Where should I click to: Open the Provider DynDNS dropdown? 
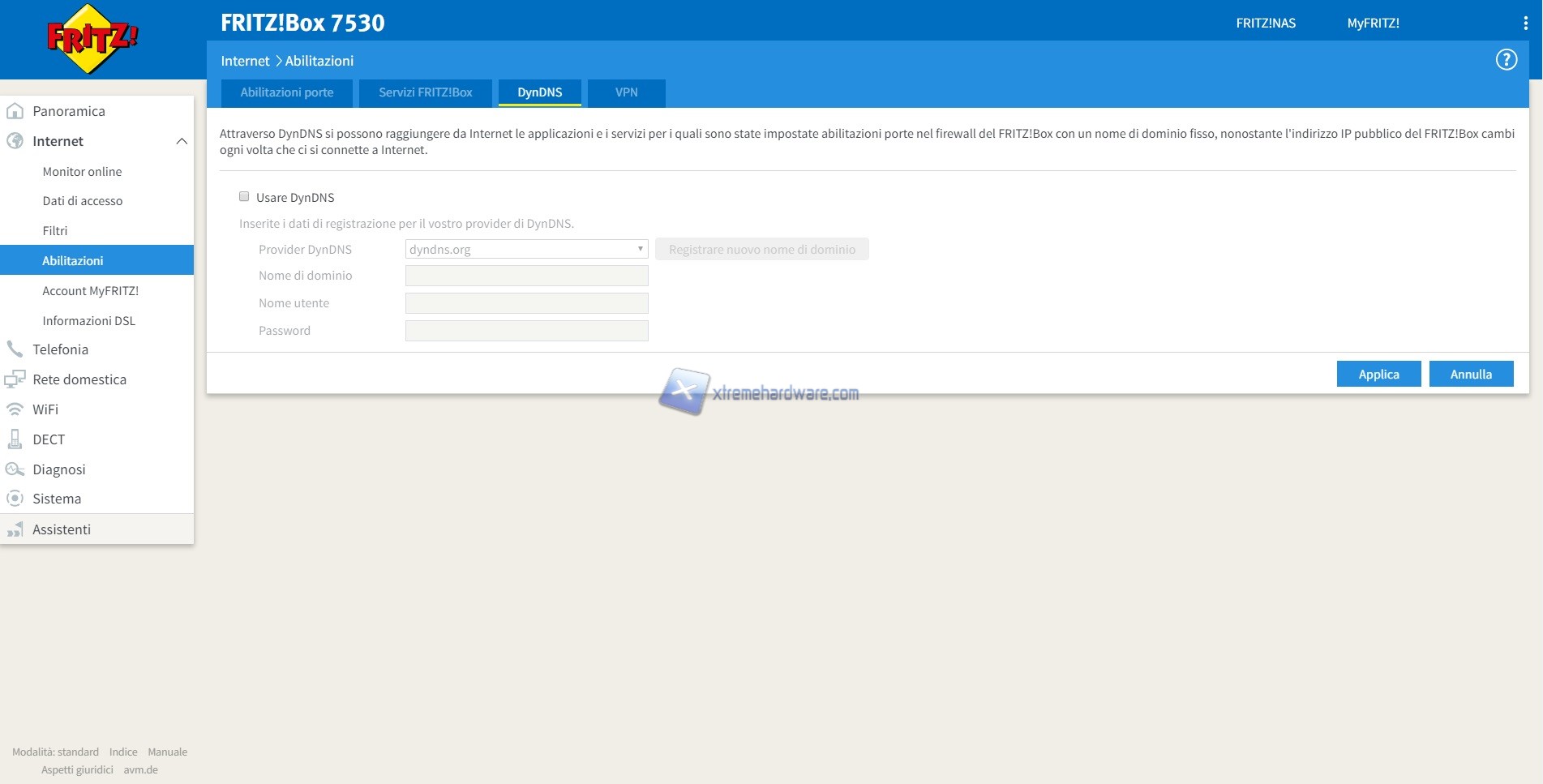pos(526,250)
